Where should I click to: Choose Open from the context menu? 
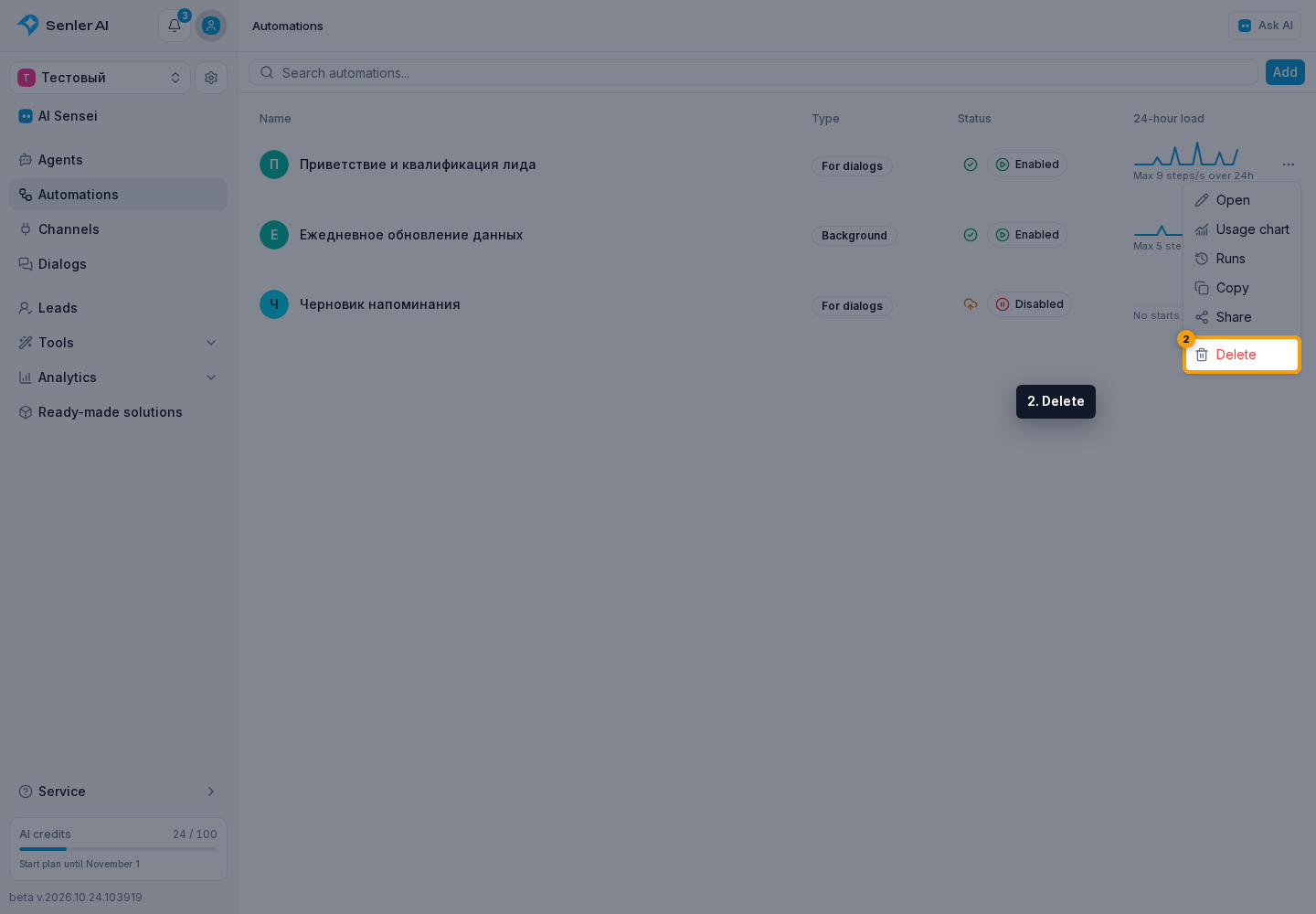[x=1242, y=200]
